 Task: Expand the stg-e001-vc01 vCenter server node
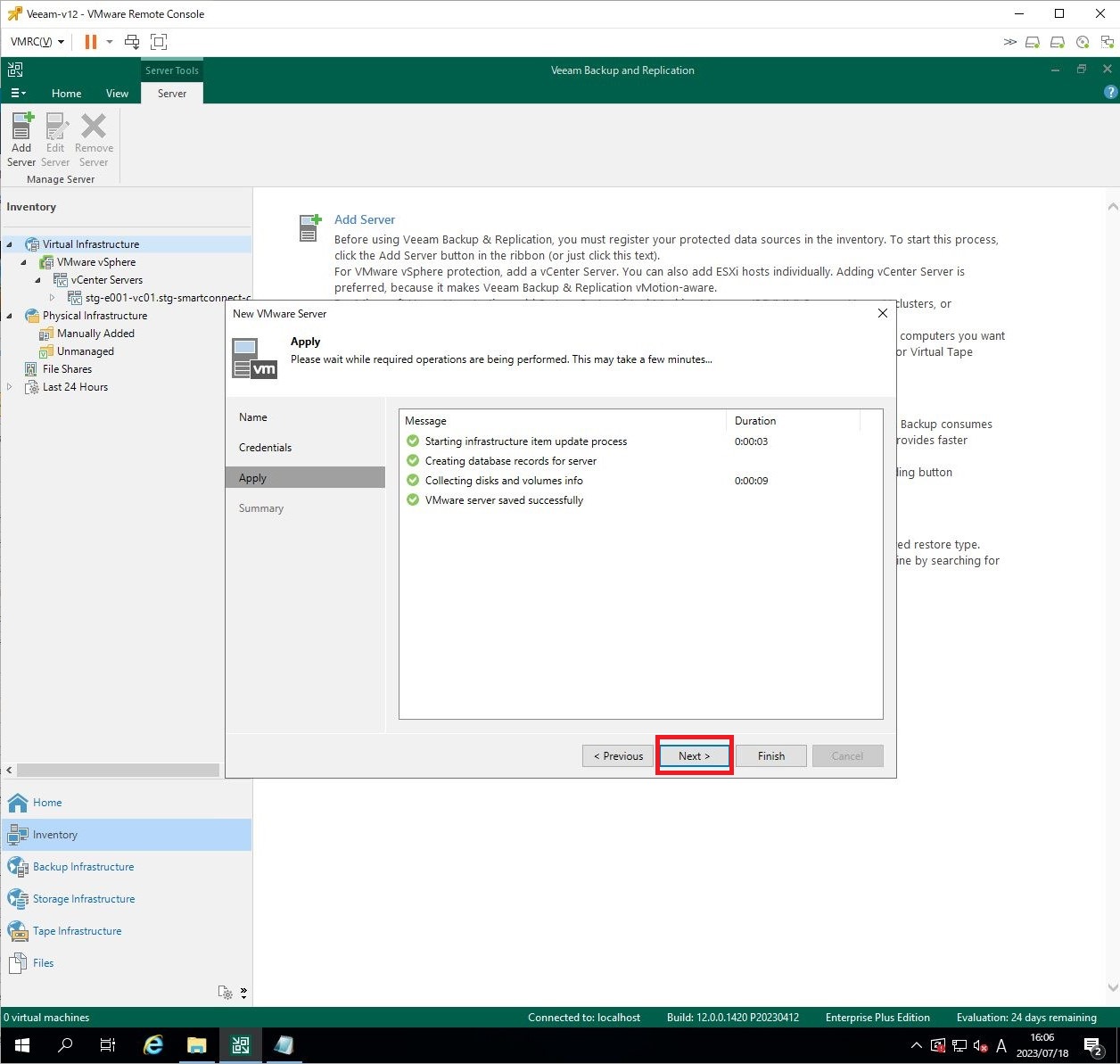point(53,298)
